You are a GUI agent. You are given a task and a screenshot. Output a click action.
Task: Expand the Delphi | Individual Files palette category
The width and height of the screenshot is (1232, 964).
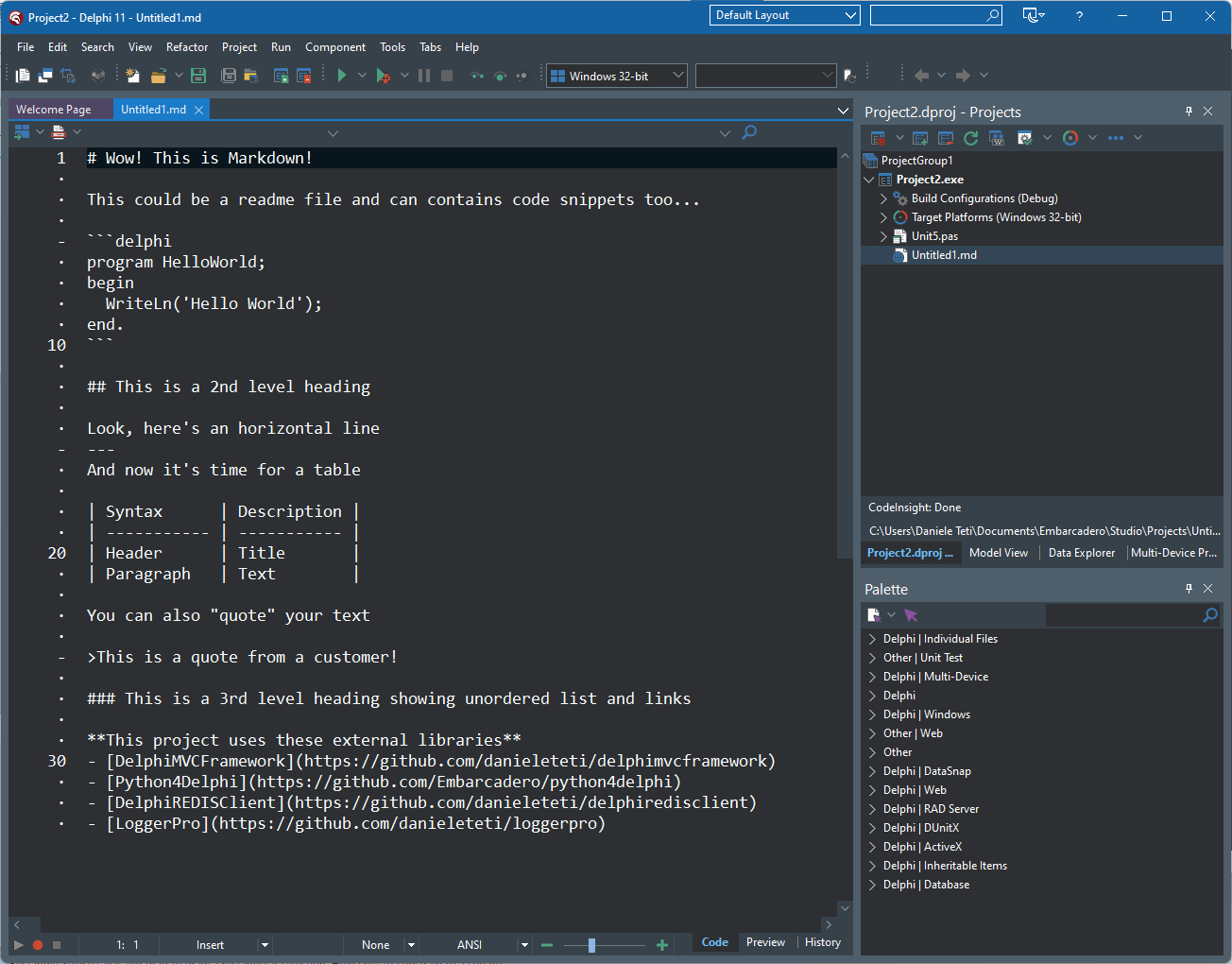click(x=872, y=639)
